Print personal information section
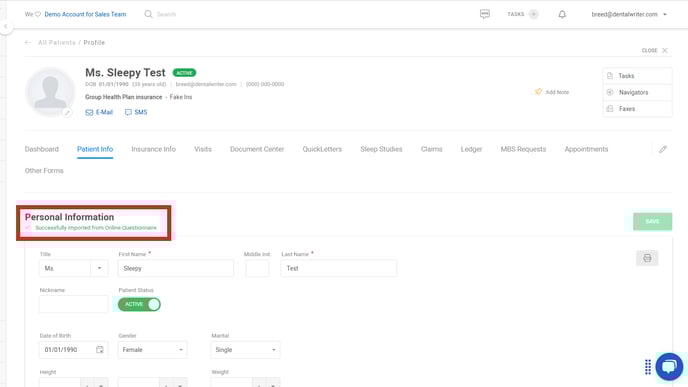This screenshot has height=387, width=688. coord(647,258)
